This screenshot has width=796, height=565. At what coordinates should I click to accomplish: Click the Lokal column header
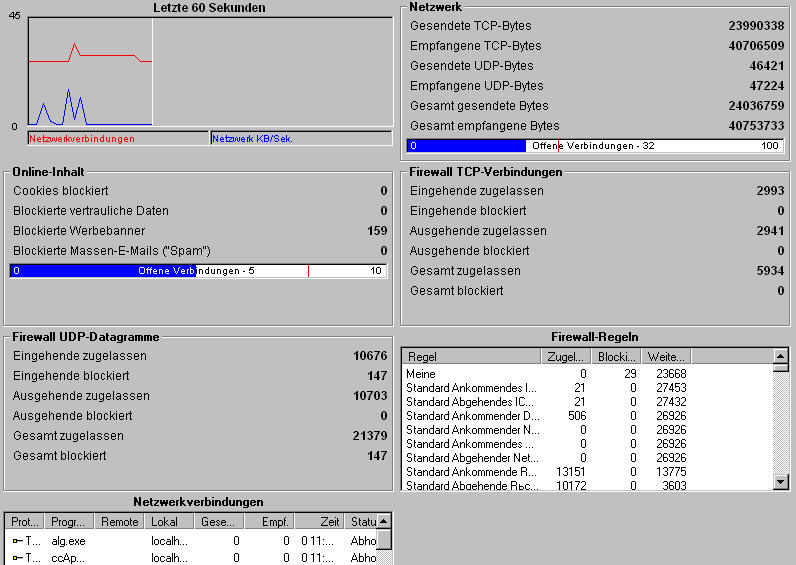coord(169,521)
